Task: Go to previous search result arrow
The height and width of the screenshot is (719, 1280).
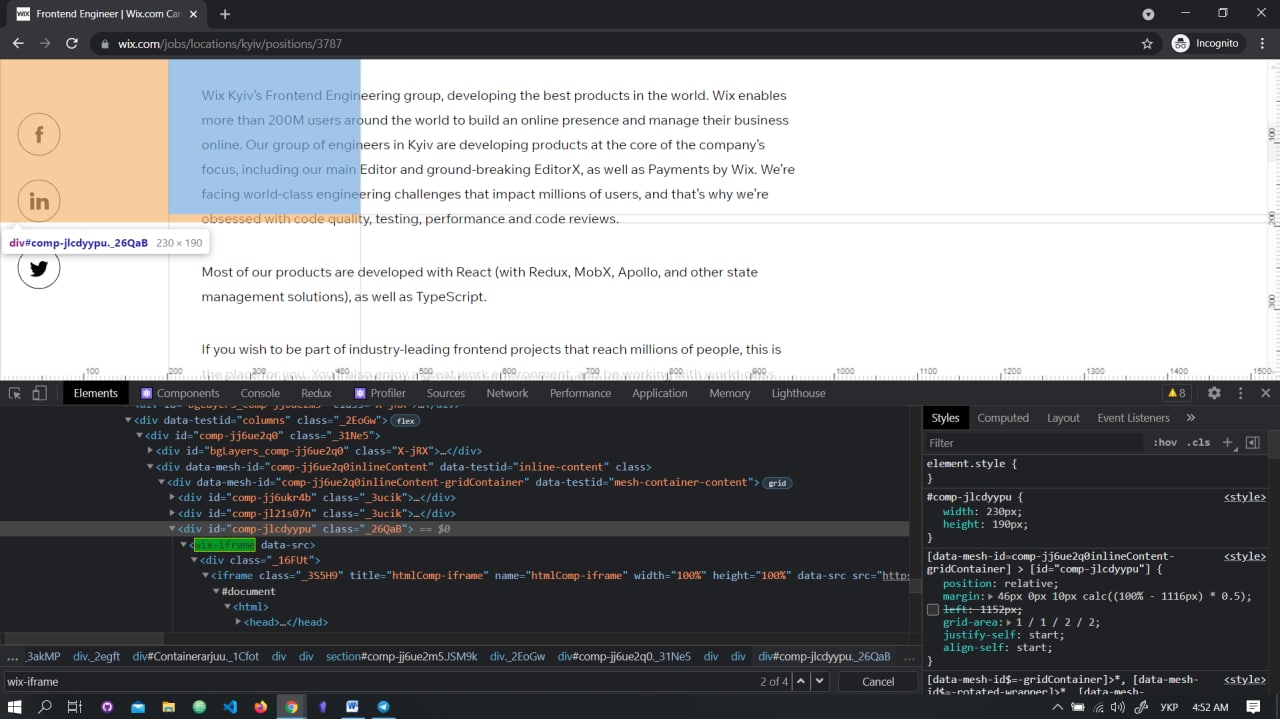Action: 801,681
